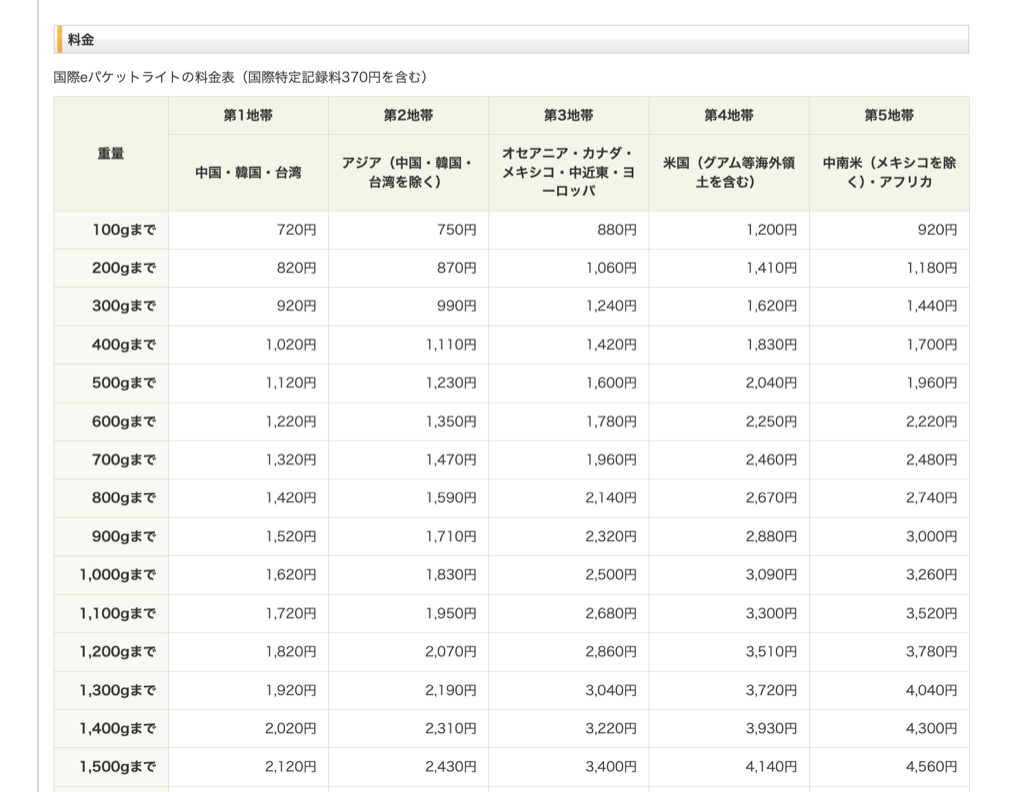Image resolution: width=1024 pixels, height=792 pixels.
Task: Click the 1,000gまで row label
Action: [x=118, y=575]
